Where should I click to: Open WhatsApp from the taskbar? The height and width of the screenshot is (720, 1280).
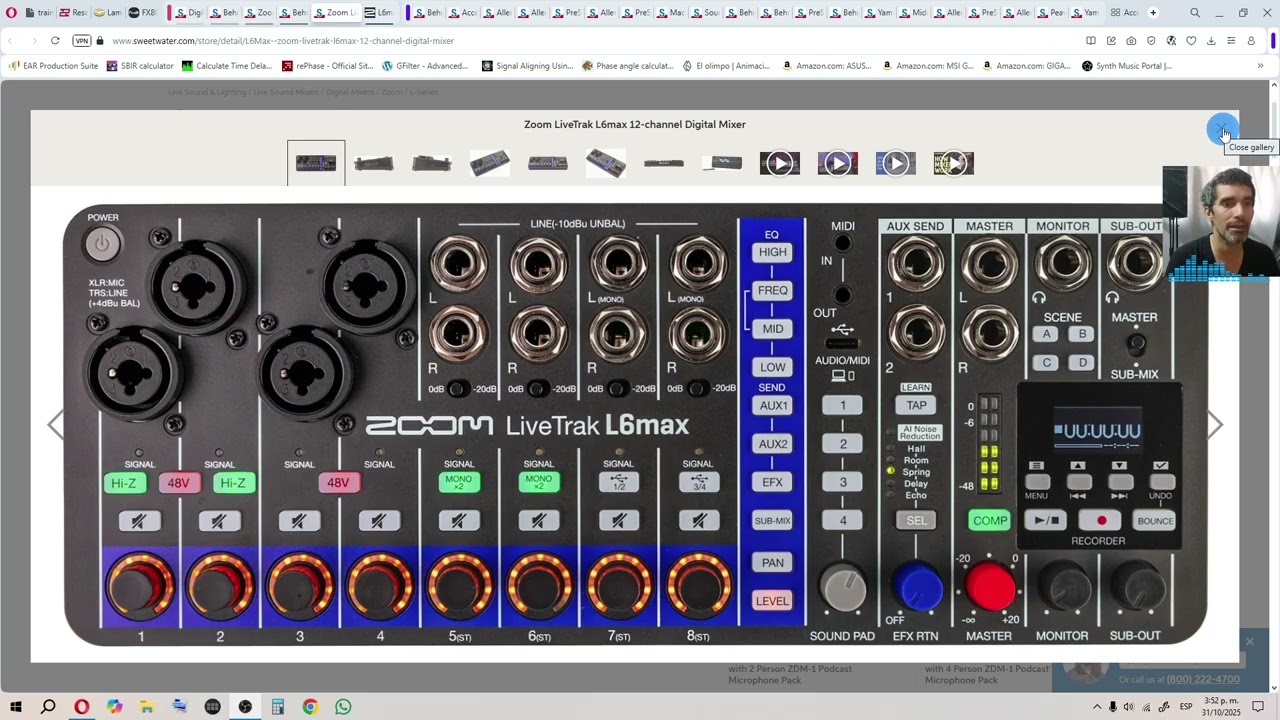click(343, 707)
